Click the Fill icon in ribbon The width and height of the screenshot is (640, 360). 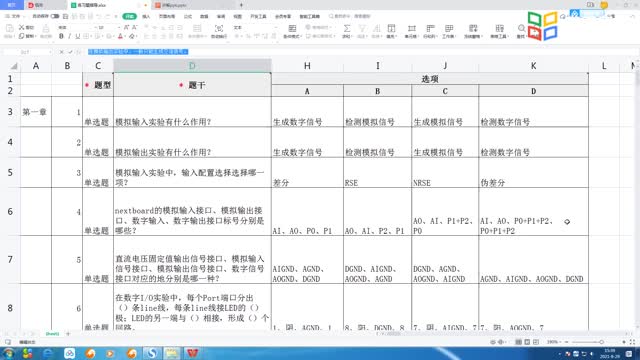(x=391, y=28)
